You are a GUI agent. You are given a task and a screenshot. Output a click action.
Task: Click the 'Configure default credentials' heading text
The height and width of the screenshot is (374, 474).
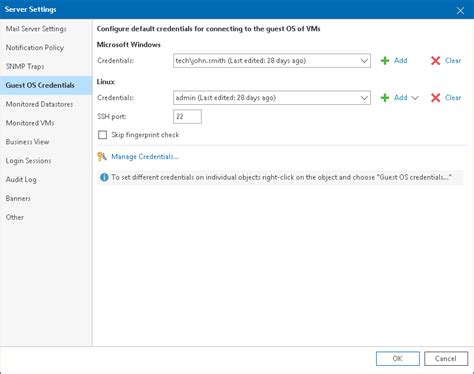tap(208, 29)
